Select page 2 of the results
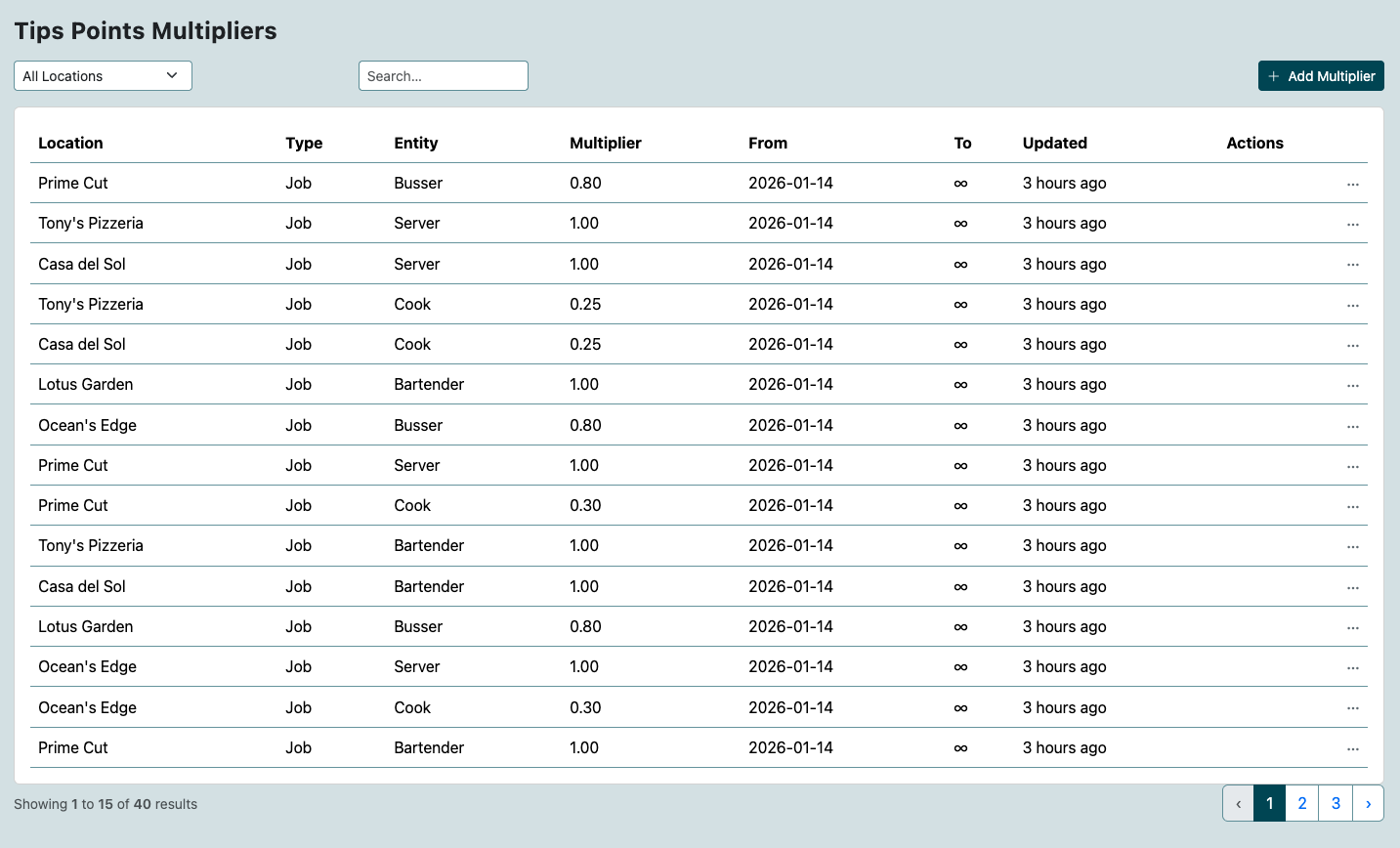The height and width of the screenshot is (848, 1400). tap(1301, 802)
